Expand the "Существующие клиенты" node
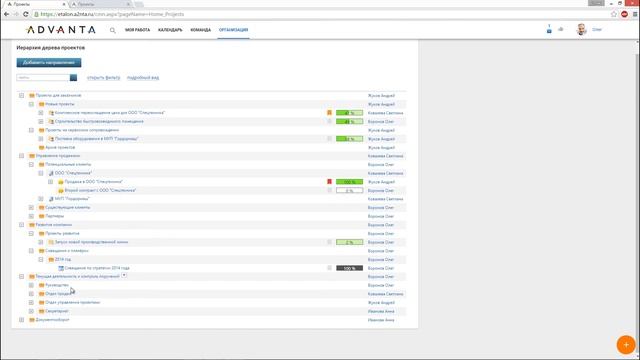This screenshot has width=640, height=360. tap(31, 208)
